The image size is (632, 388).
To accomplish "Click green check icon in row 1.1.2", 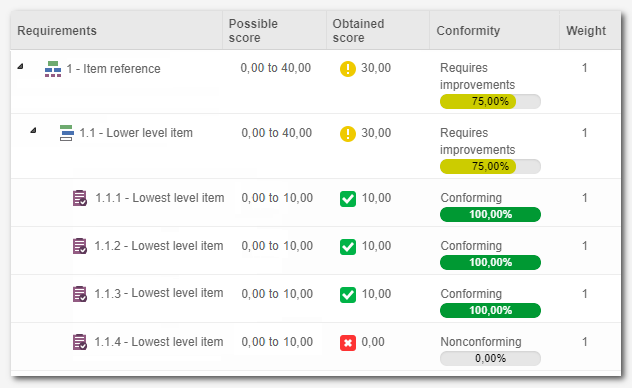I will point(348,247).
